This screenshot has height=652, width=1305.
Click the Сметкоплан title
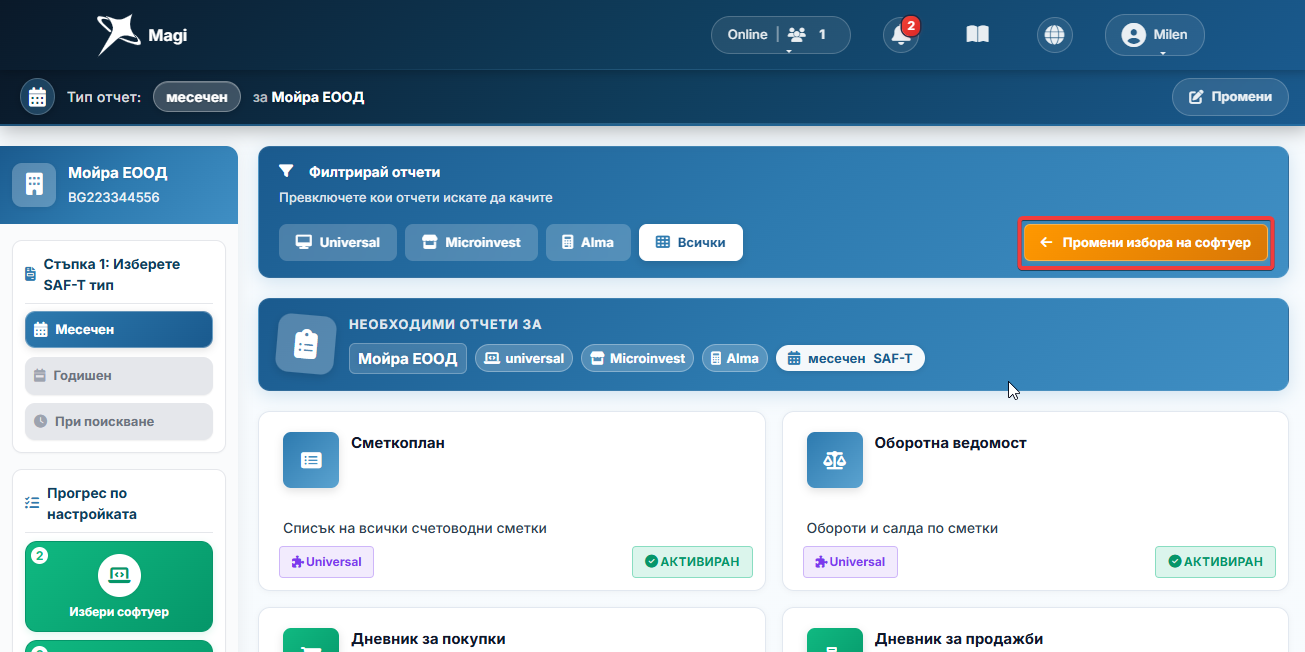coord(398,443)
